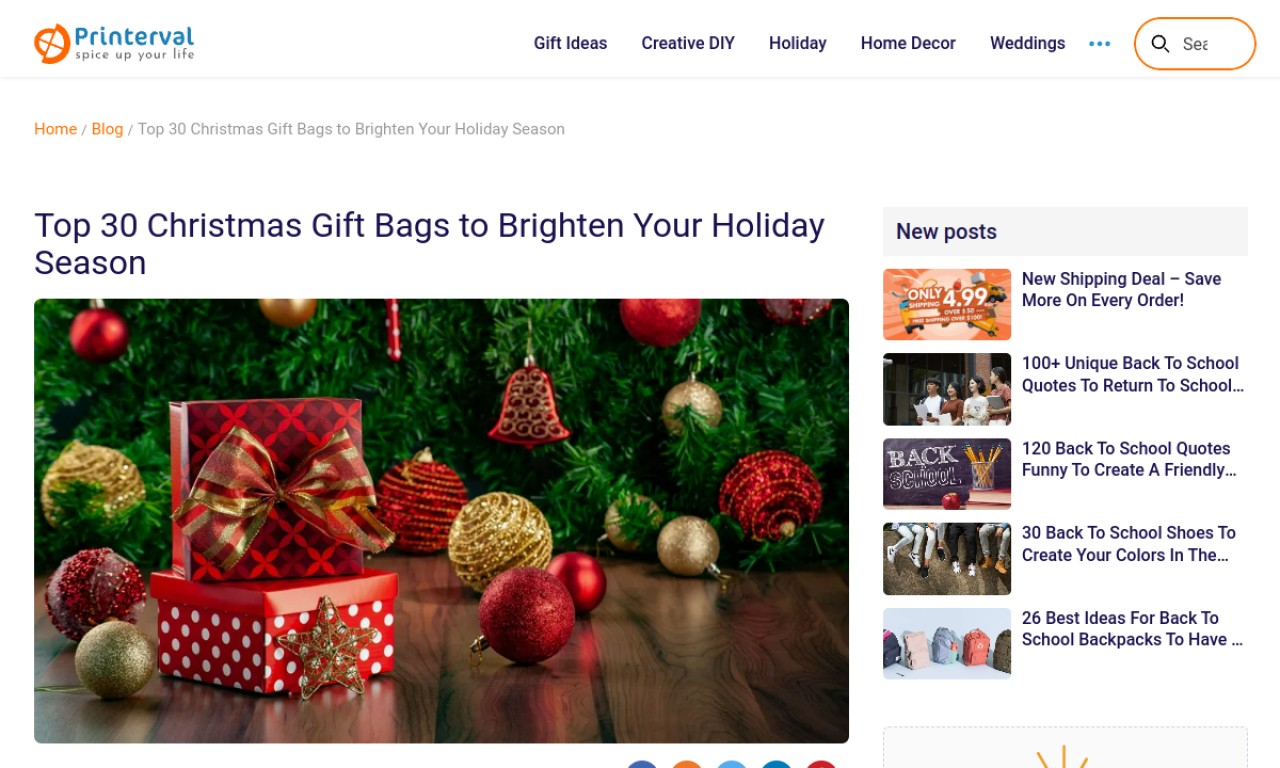The width and height of the screenshot is (1280, 768).
Task: Click the search magnifier icon
Action: [x=1160, y=44]
